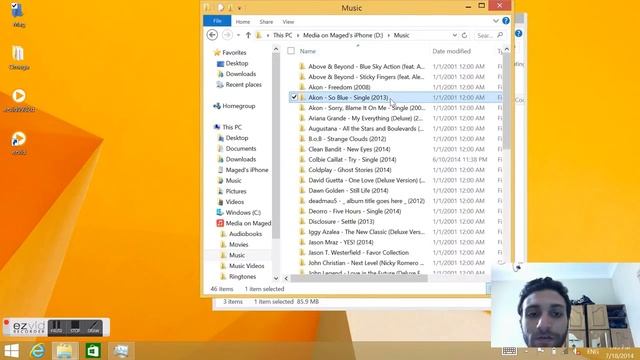The height and width of the screenshot is (360, 640).
Task: Sort by the Name column header
Action: click(308, 51)
